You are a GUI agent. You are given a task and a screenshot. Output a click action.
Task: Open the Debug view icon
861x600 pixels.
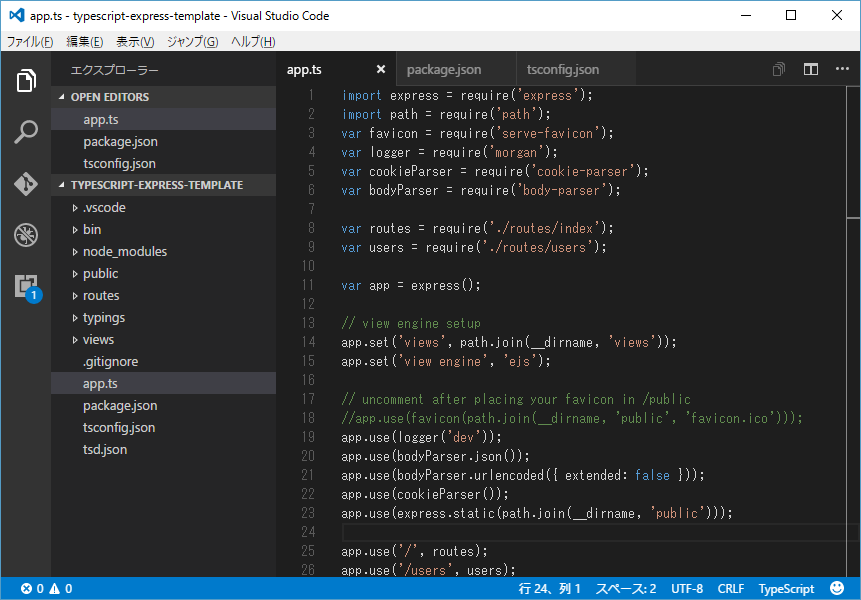26,235
